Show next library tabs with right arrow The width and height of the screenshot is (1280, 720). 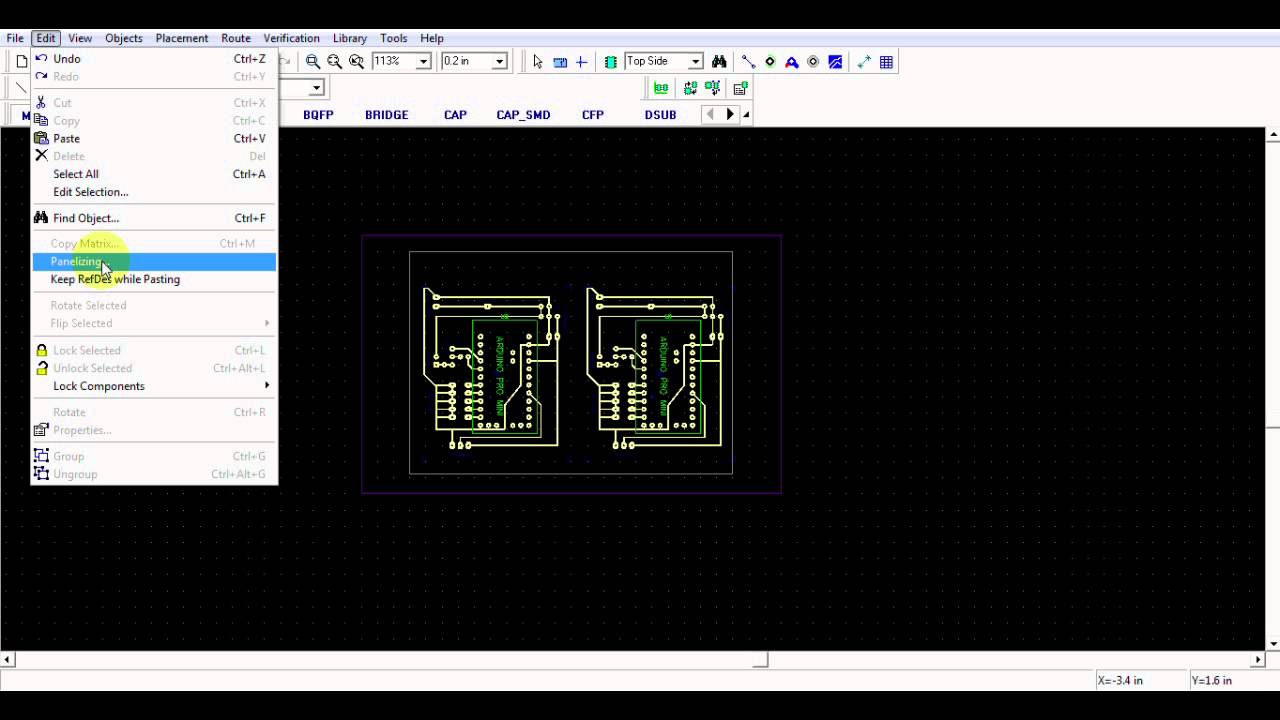[x=730, y=115]
